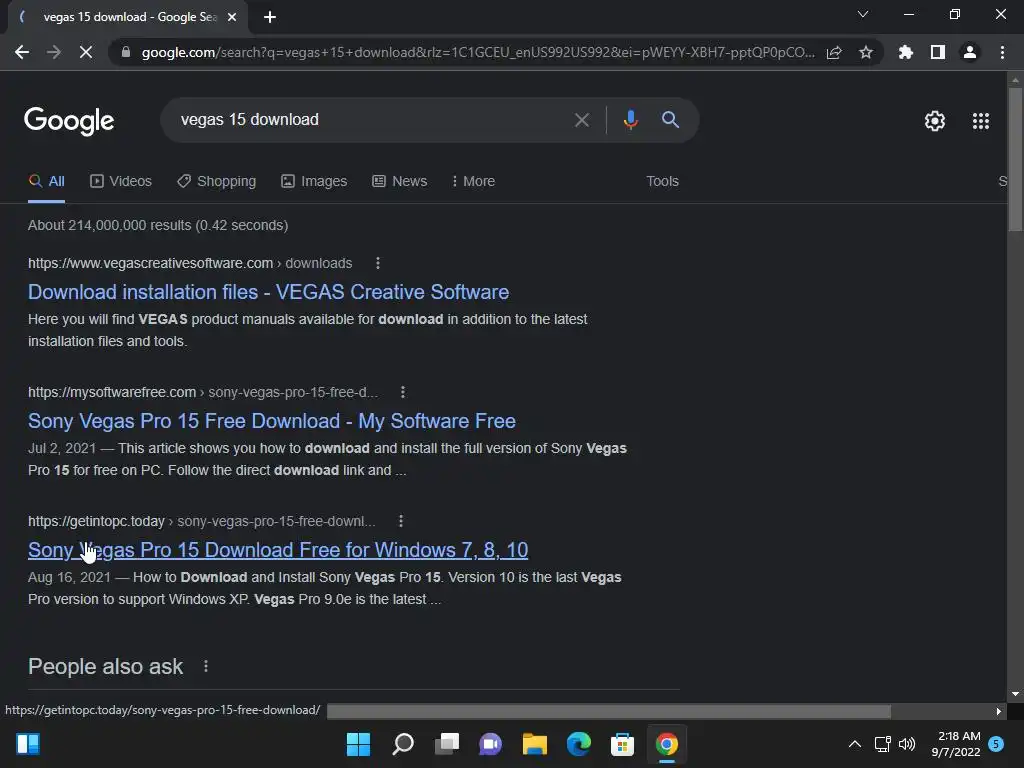Open options for mysoftwarefree result
1024x768 pixels.
(402, 392)
